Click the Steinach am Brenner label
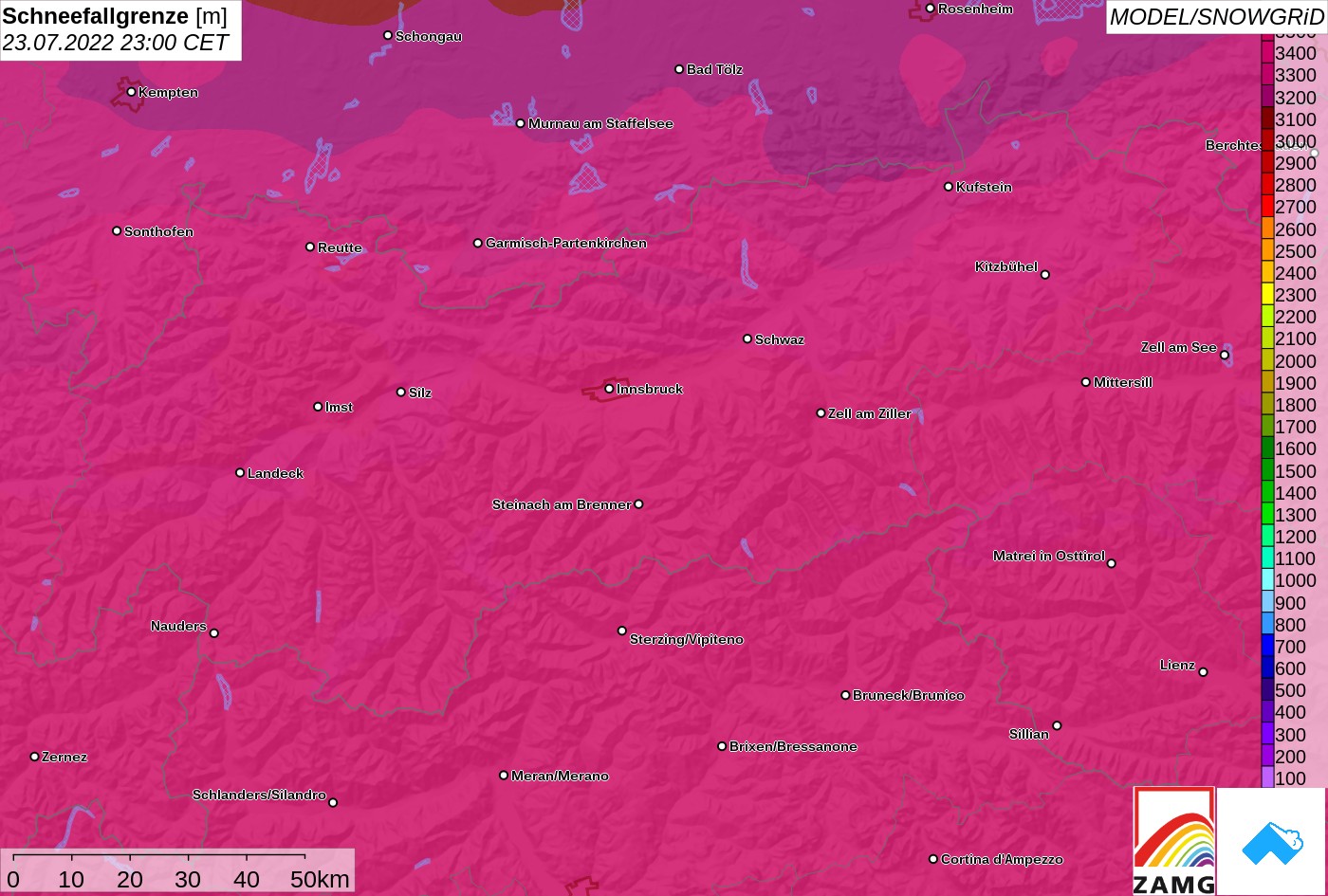The image size is (1328, 896). [x=562, y=504]
